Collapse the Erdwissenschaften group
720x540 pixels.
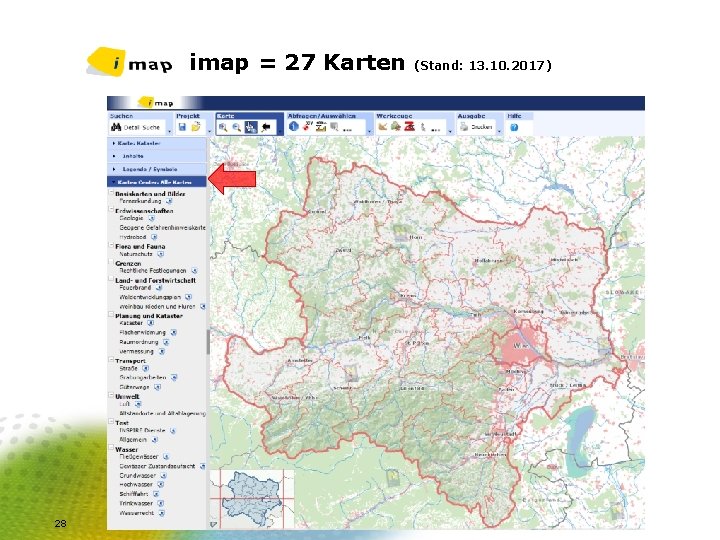pos(111,210)
